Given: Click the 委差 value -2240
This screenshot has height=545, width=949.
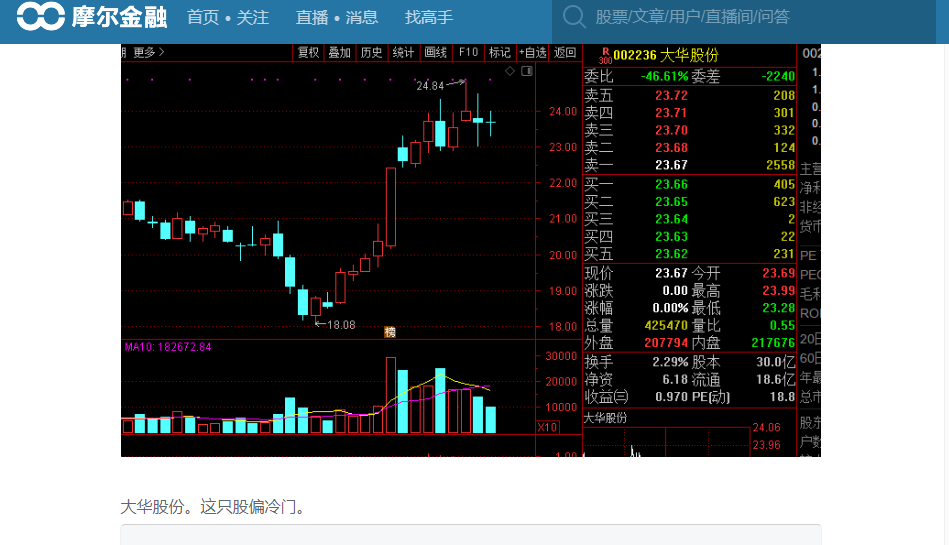Looking at the screenshot, I should 777,76.
